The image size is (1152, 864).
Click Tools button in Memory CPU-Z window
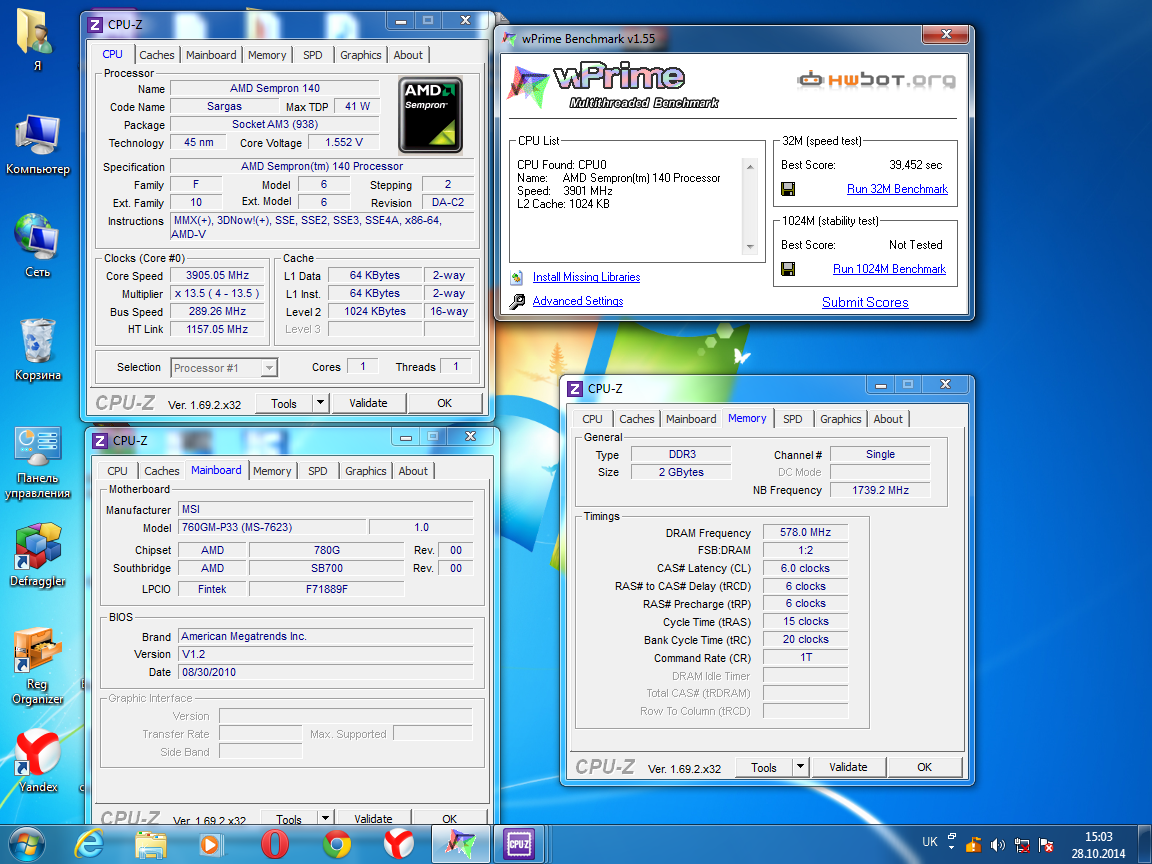click(x=763, y=767)
